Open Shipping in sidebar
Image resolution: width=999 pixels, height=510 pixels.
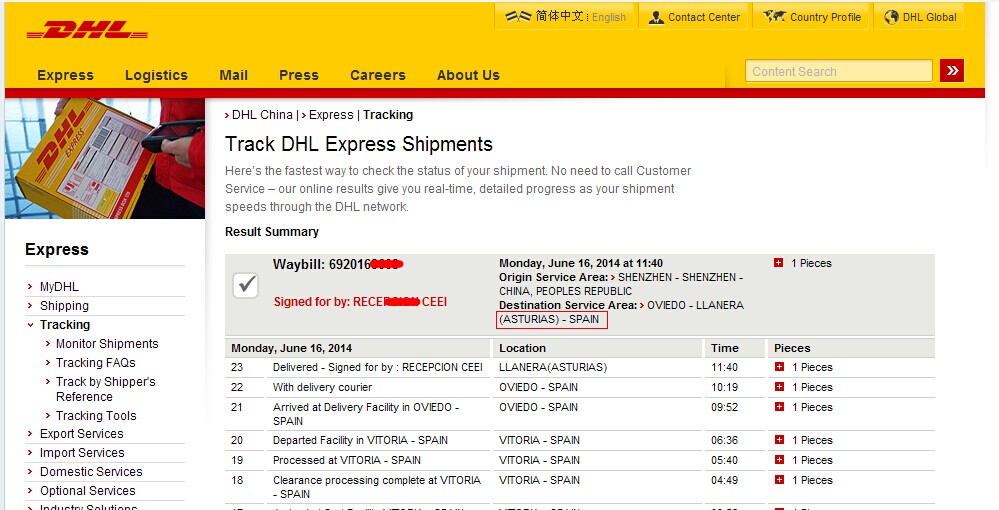pos(64,305)
